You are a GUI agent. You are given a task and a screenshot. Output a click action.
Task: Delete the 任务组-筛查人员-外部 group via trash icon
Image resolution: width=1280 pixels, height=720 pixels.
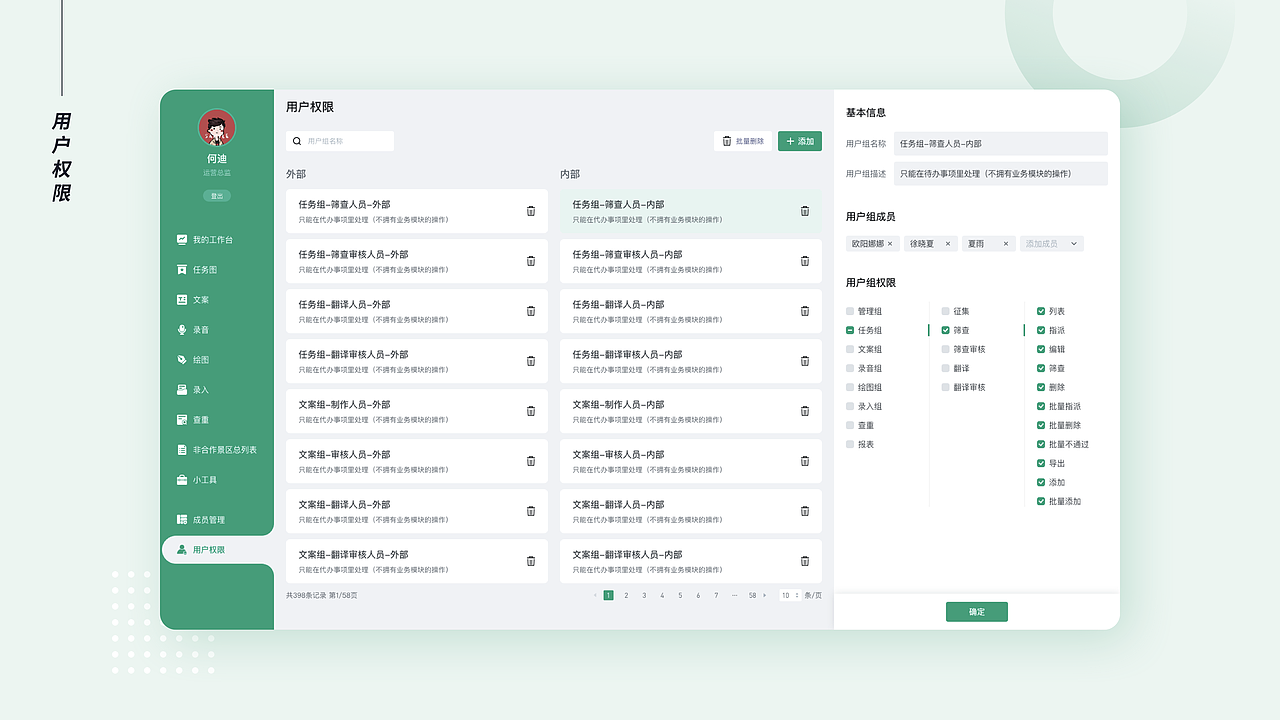pyautogui.click(x=531, y=211)
